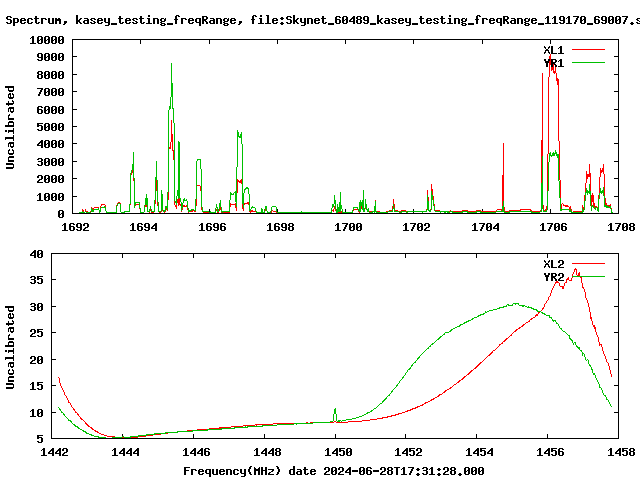Click the Frequency(MHz) date label
Screen dimensions: 640x480
pos(333,471)
